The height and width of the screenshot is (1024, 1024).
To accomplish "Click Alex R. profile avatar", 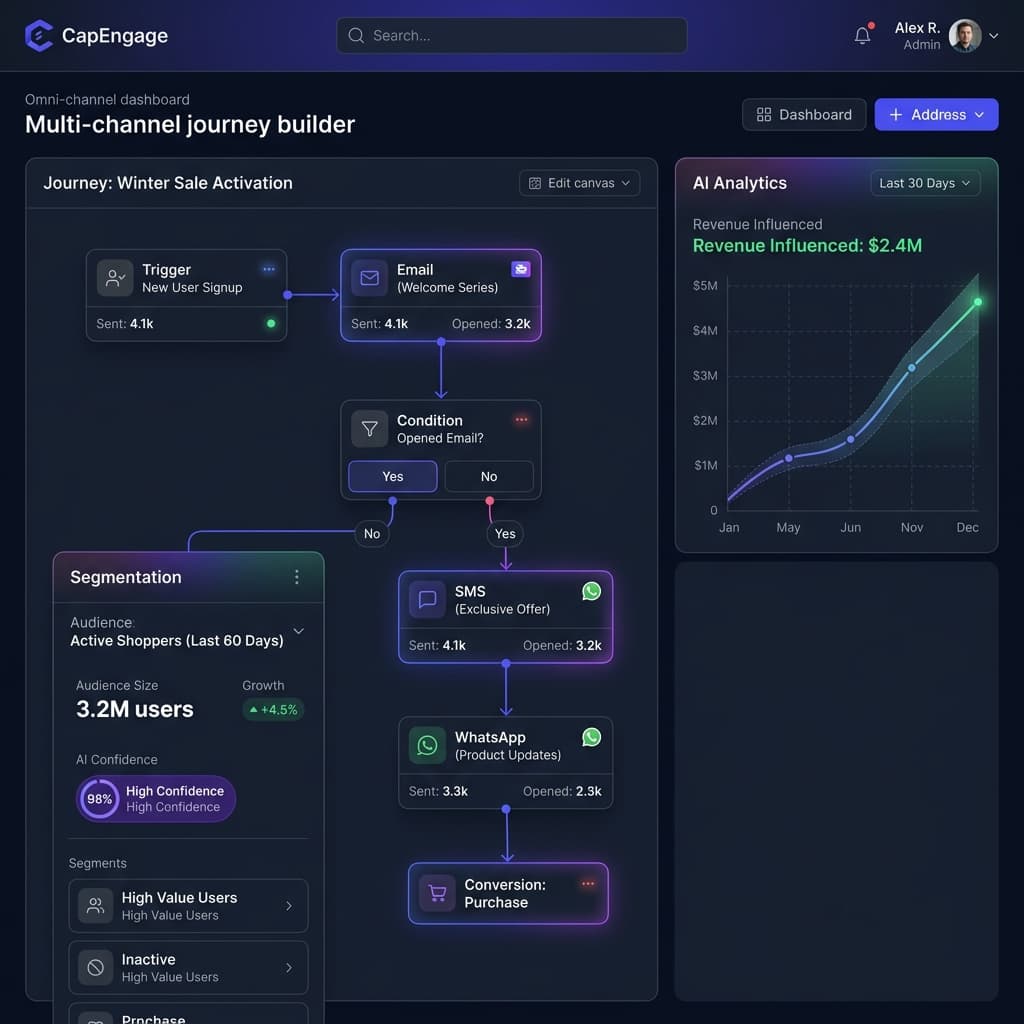I will 965,35.
